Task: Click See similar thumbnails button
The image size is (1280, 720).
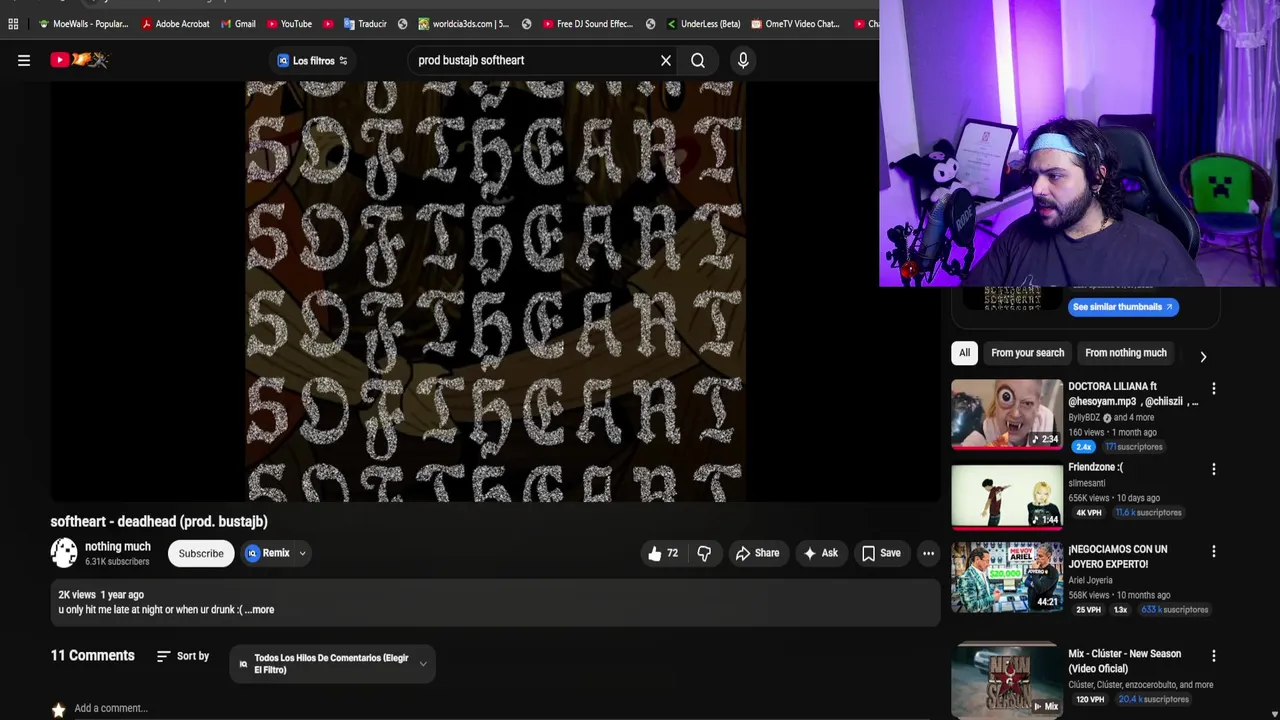Action: (x=1123, y=307)
